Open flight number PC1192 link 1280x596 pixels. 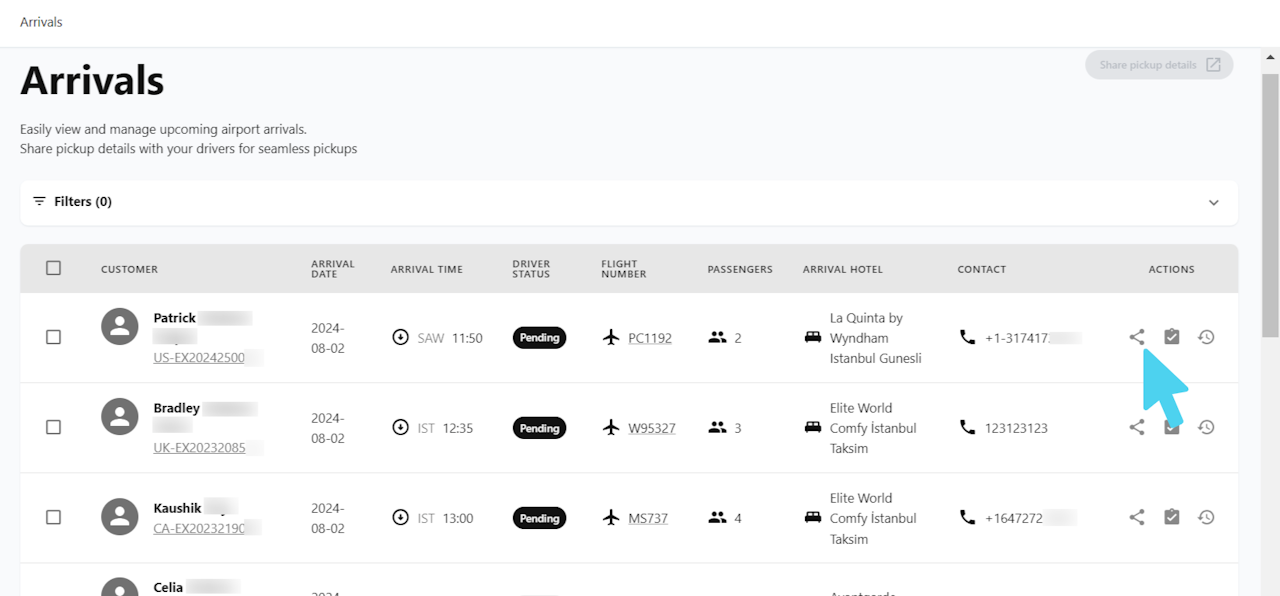point(650,338)
